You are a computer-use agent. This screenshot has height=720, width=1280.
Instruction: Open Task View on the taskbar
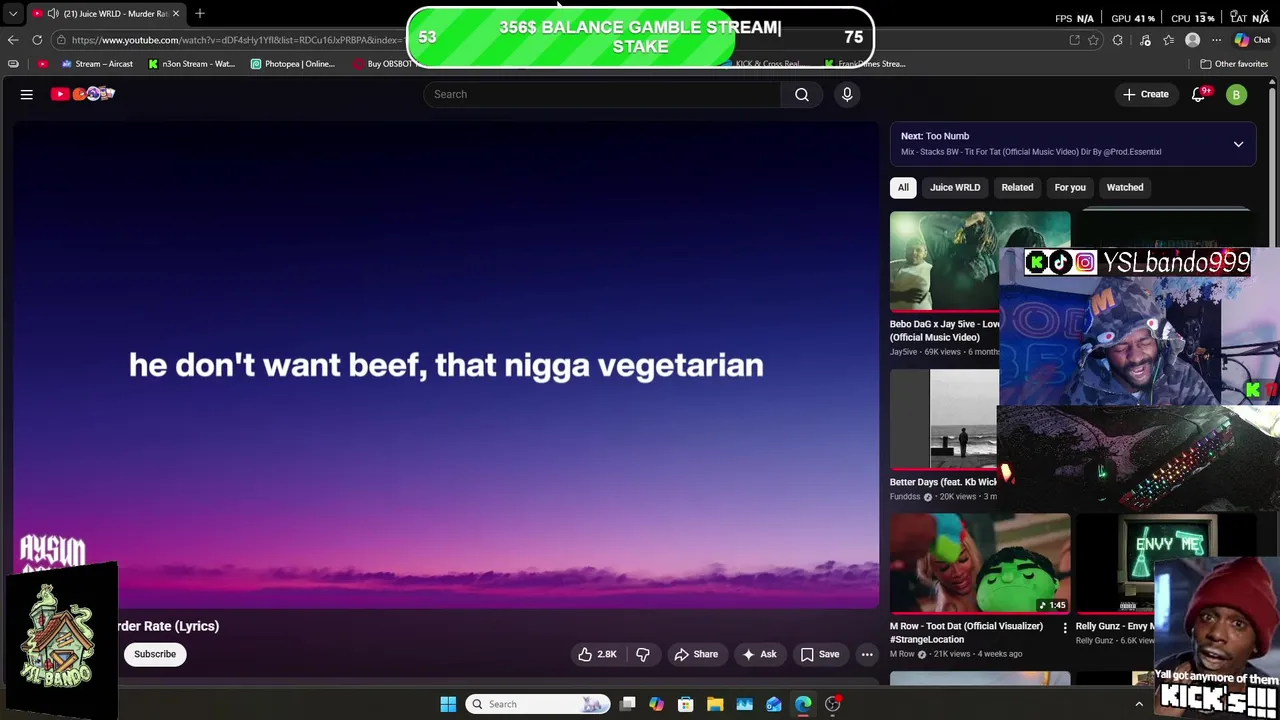(x=628, y=704)
